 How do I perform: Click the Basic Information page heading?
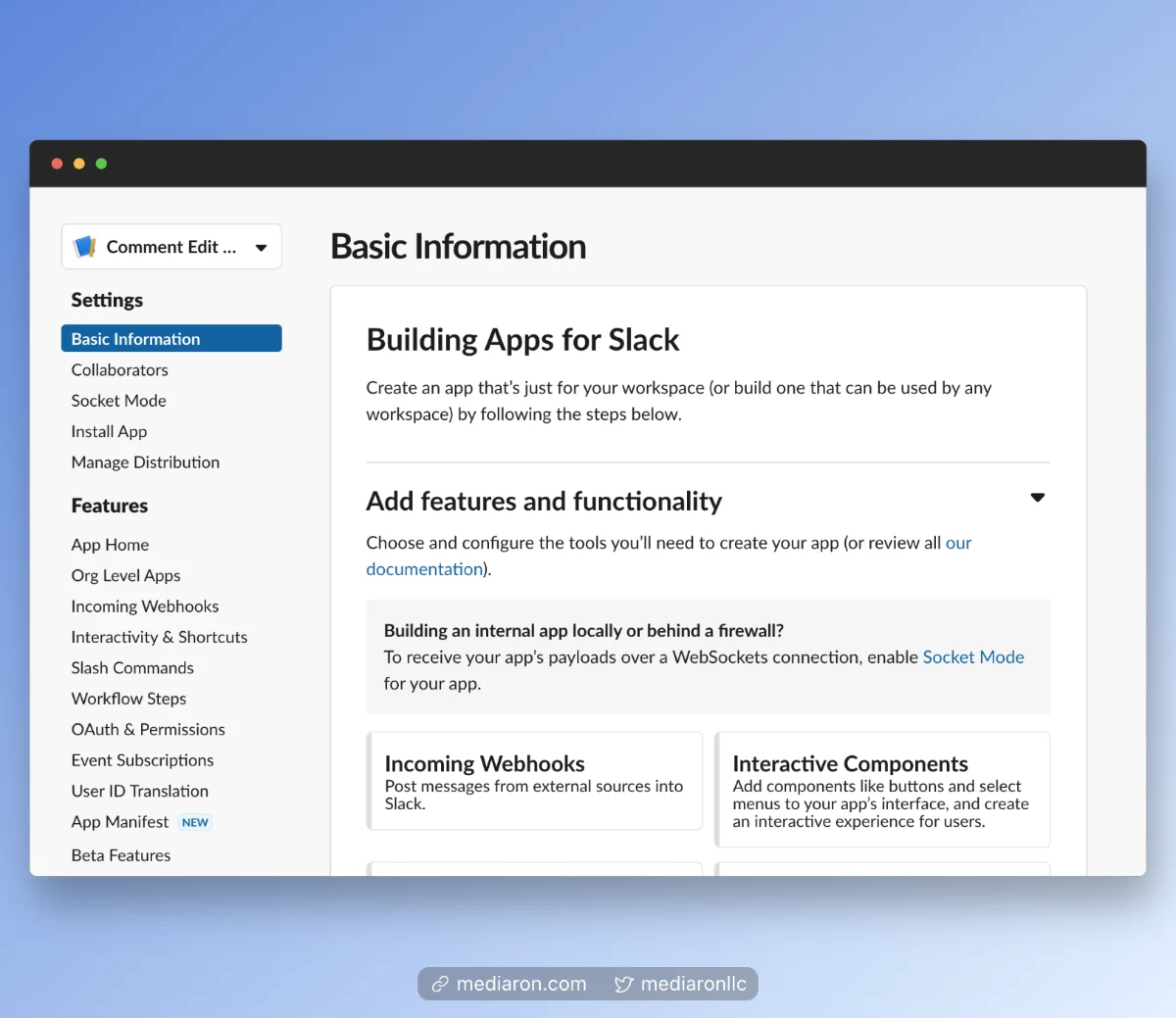coord(459,247)
